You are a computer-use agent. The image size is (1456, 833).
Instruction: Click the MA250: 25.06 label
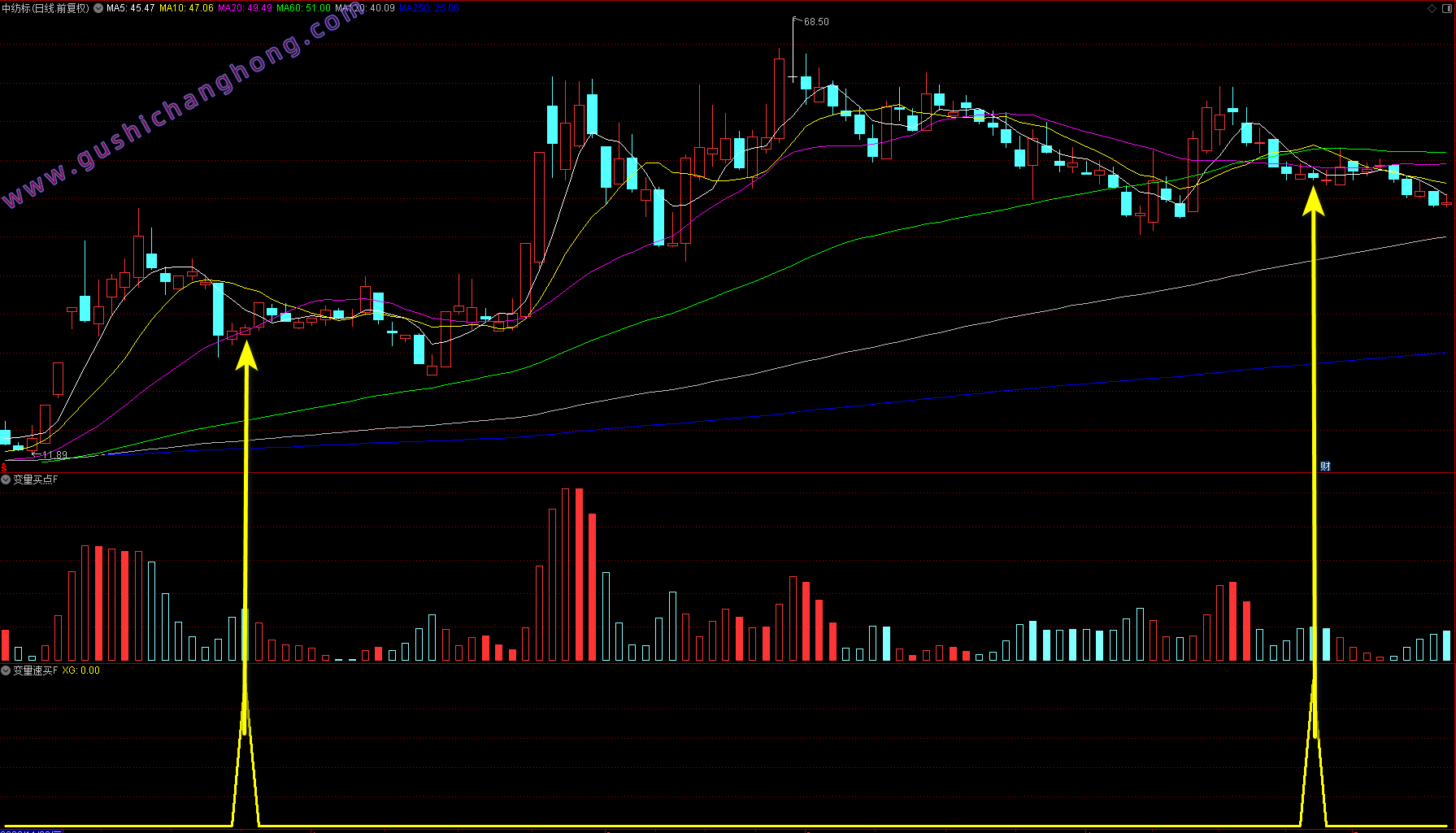pyautogui.click(x=428, y=8)
